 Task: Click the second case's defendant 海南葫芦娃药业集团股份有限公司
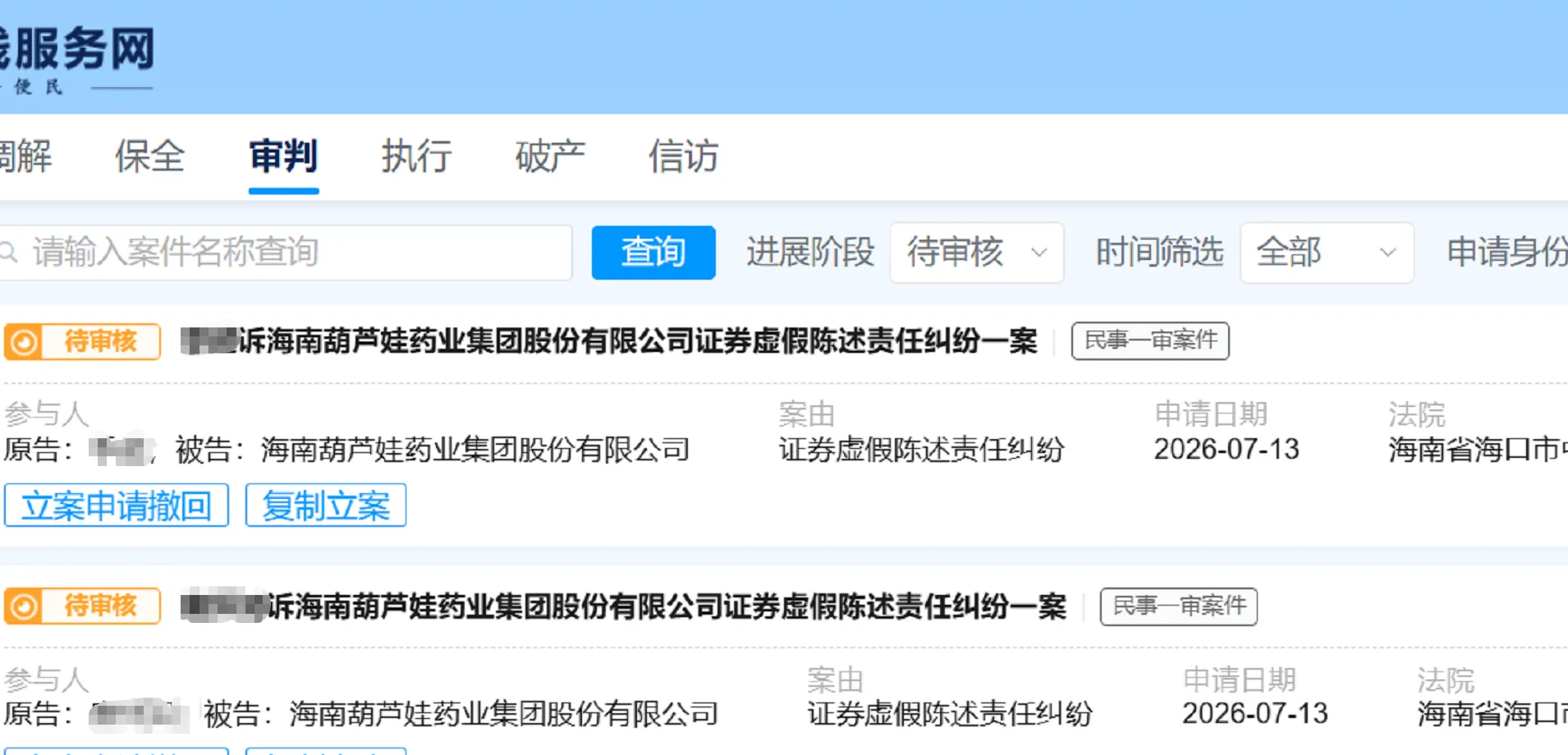[504, 714]
